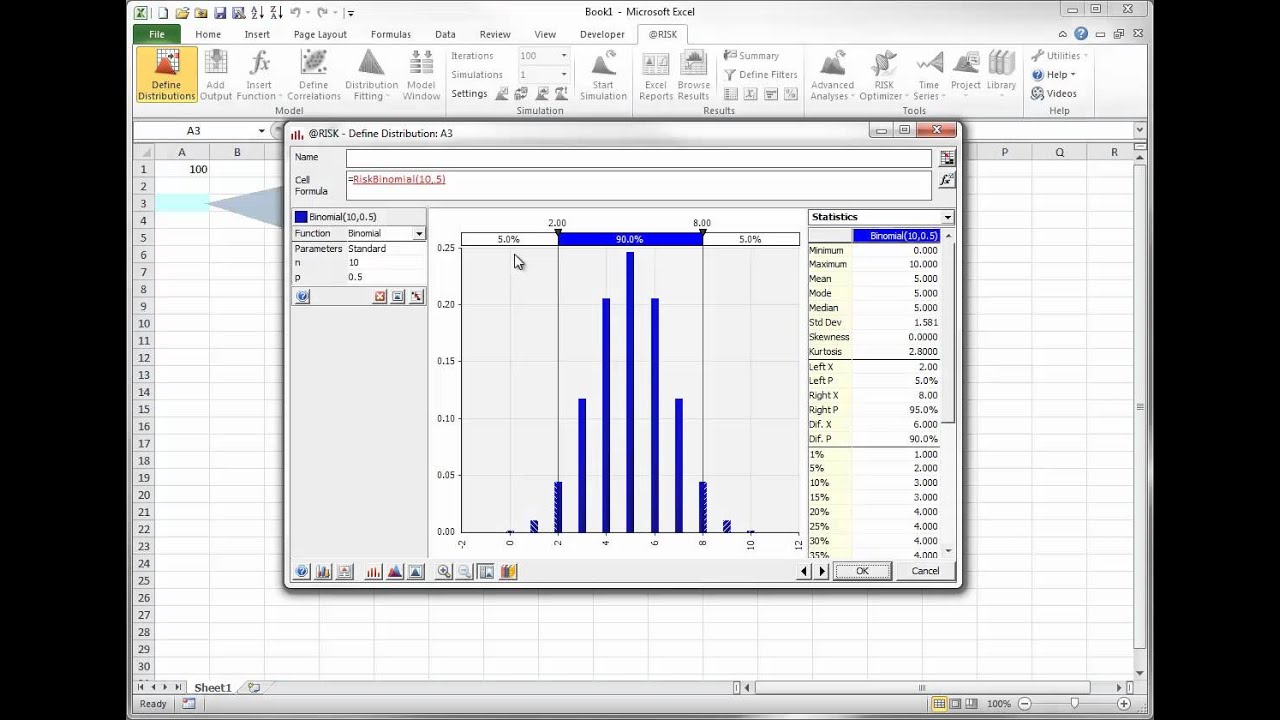
Task: Edit the n parameter value 10
Action: pyautogui.click(x=385, y=262)
